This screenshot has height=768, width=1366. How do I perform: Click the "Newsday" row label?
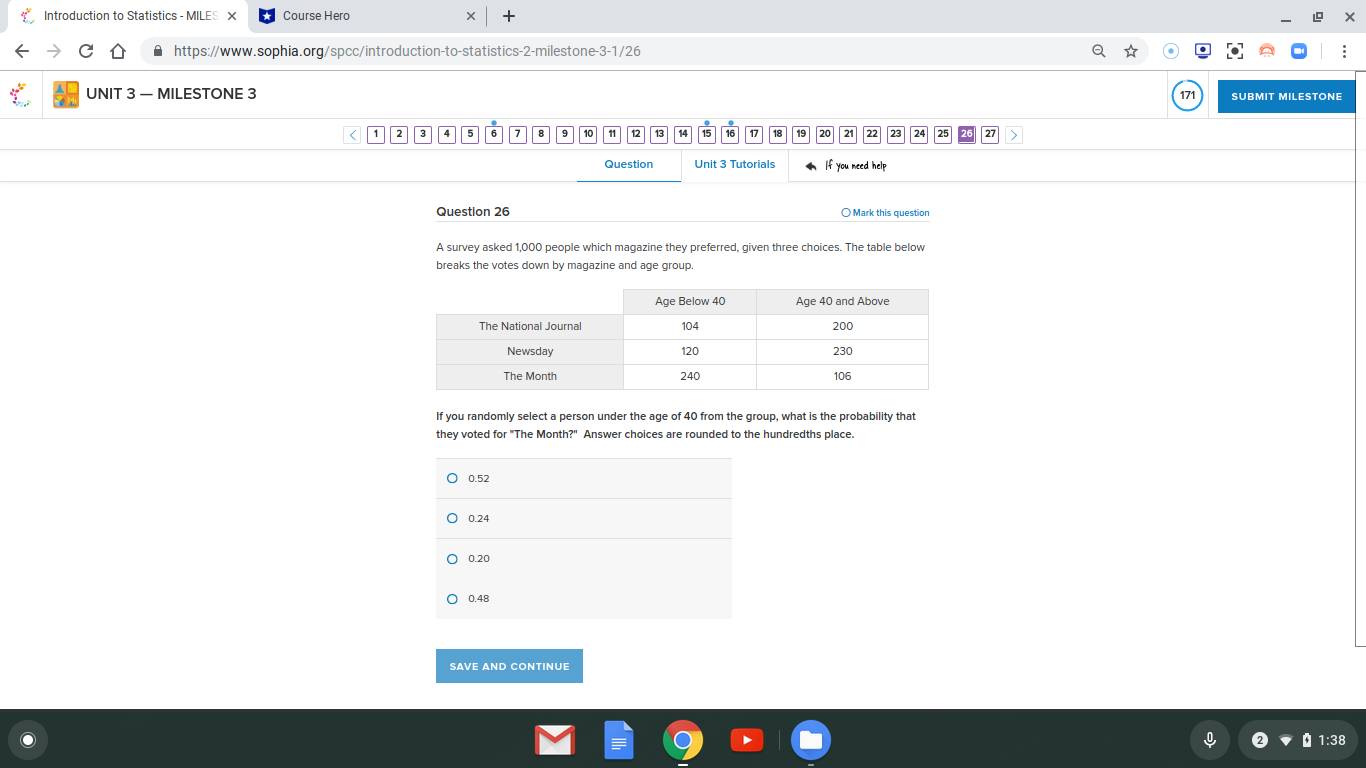pos(530,351)
